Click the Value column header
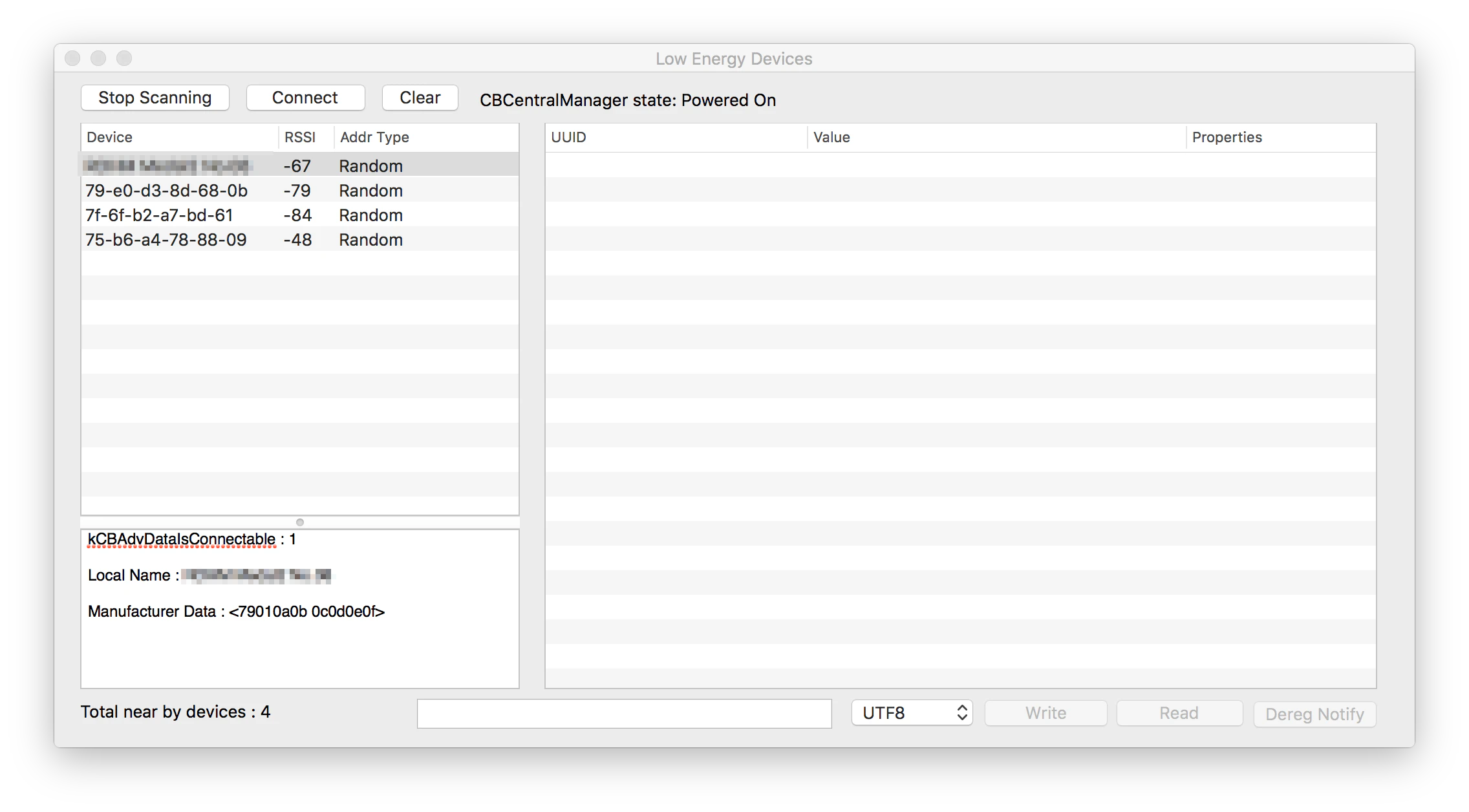 997,137
